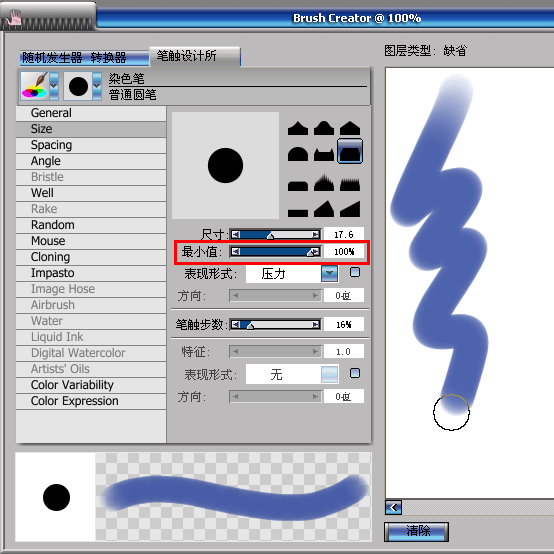Click the 清除 clear button
554x554 pixels.
(x=417, y=531)
